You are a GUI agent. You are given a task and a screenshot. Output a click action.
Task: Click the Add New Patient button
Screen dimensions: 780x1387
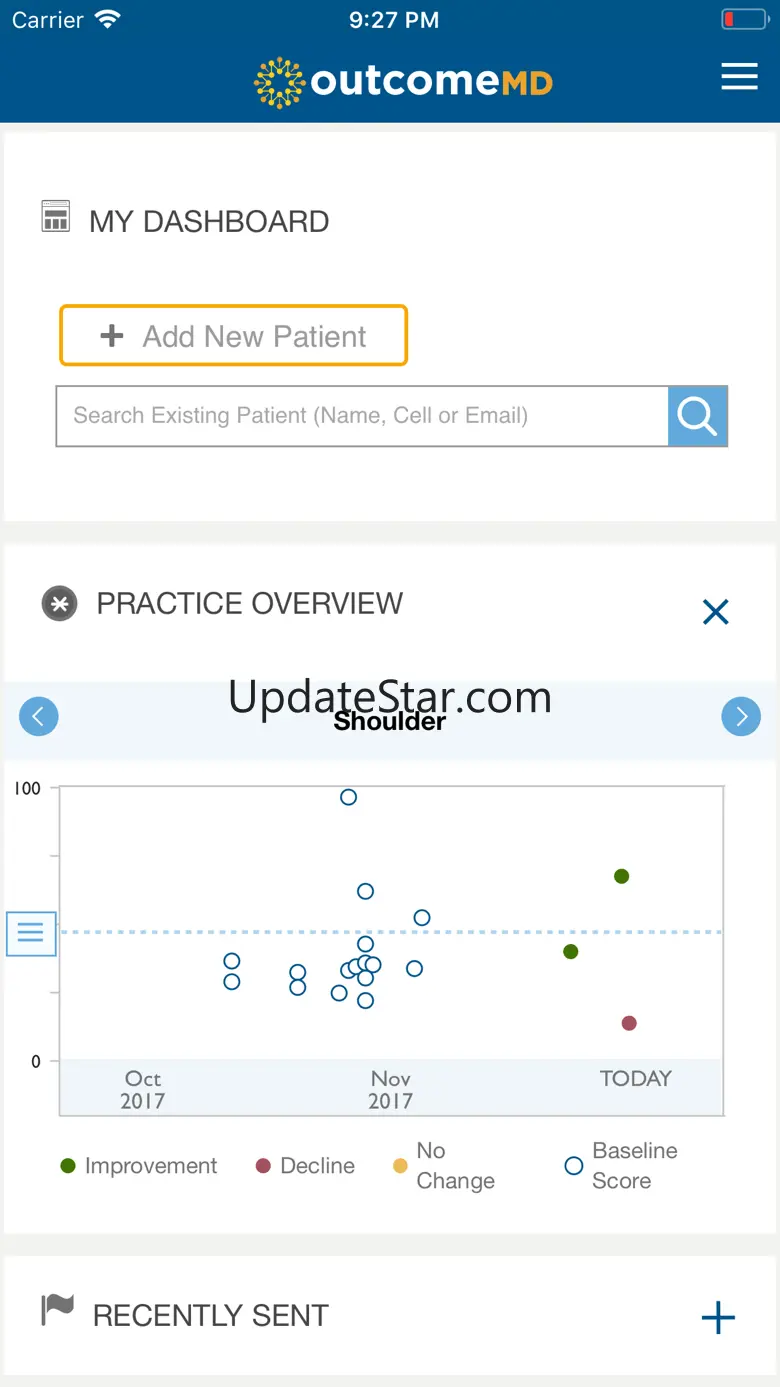click(x=234, y=336)
